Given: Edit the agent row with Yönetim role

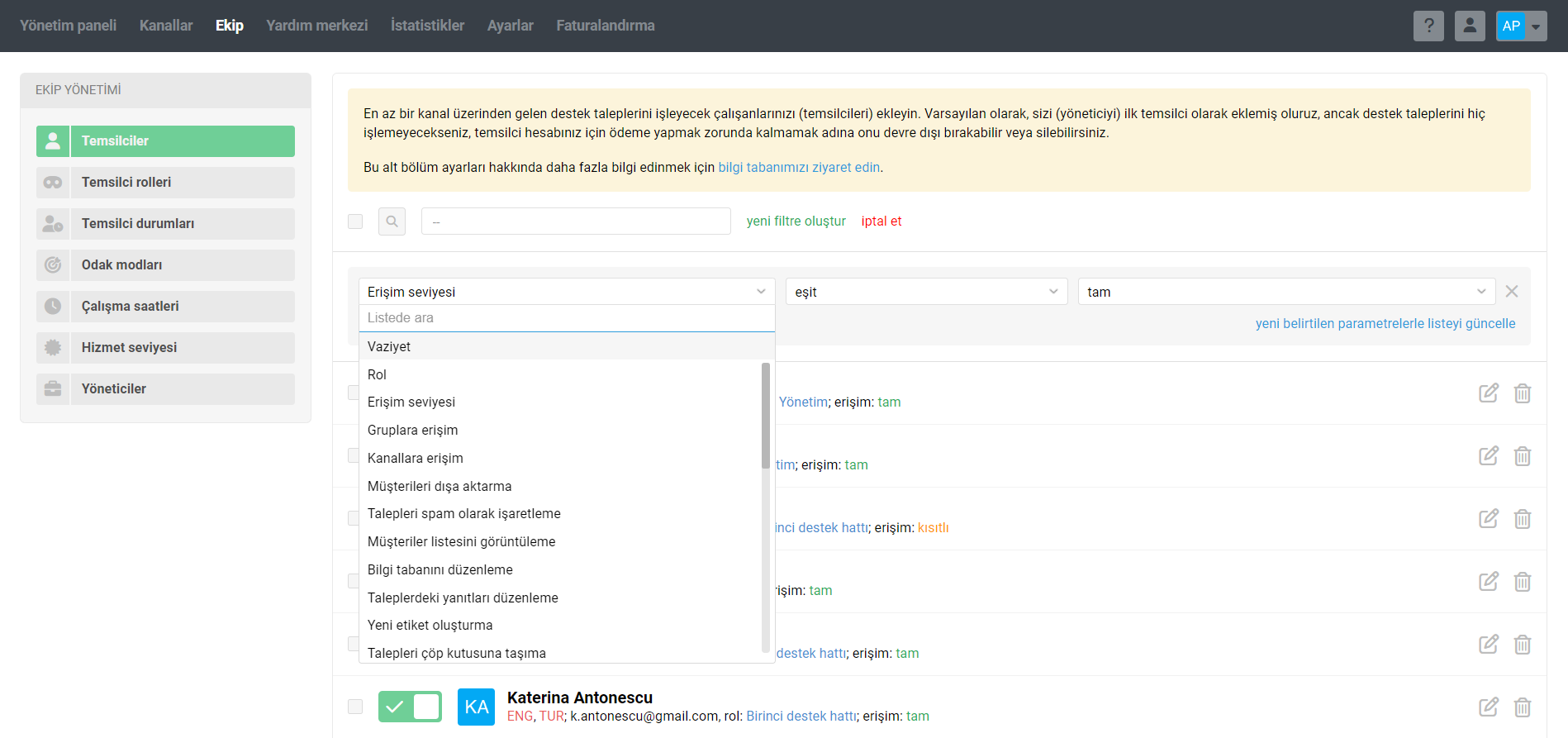Looking at the screenshot, I should point(1489,393).
